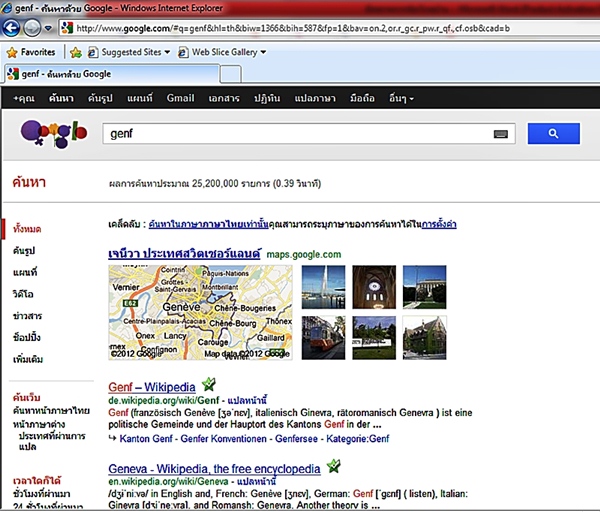
Task: Click the blue search magnifier button
Action: pos(553,134)
